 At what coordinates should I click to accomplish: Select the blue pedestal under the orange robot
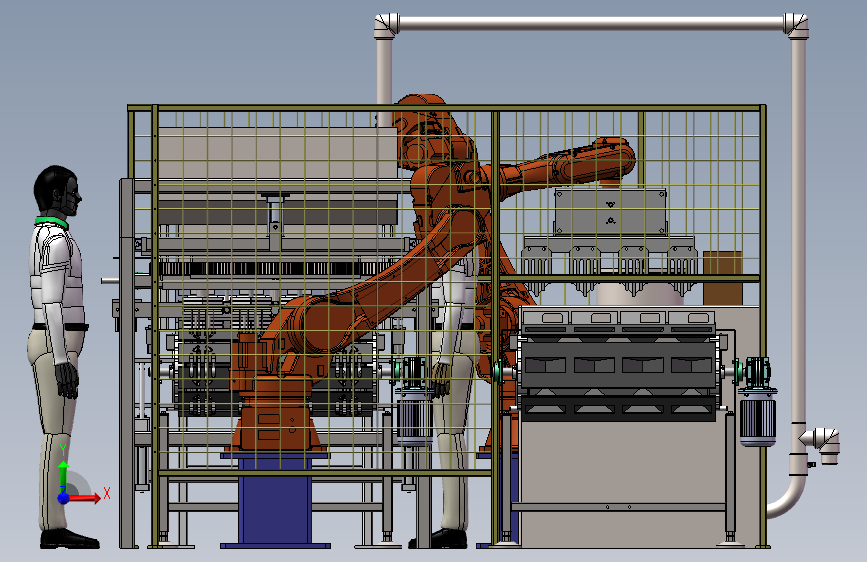click(275, 500)
